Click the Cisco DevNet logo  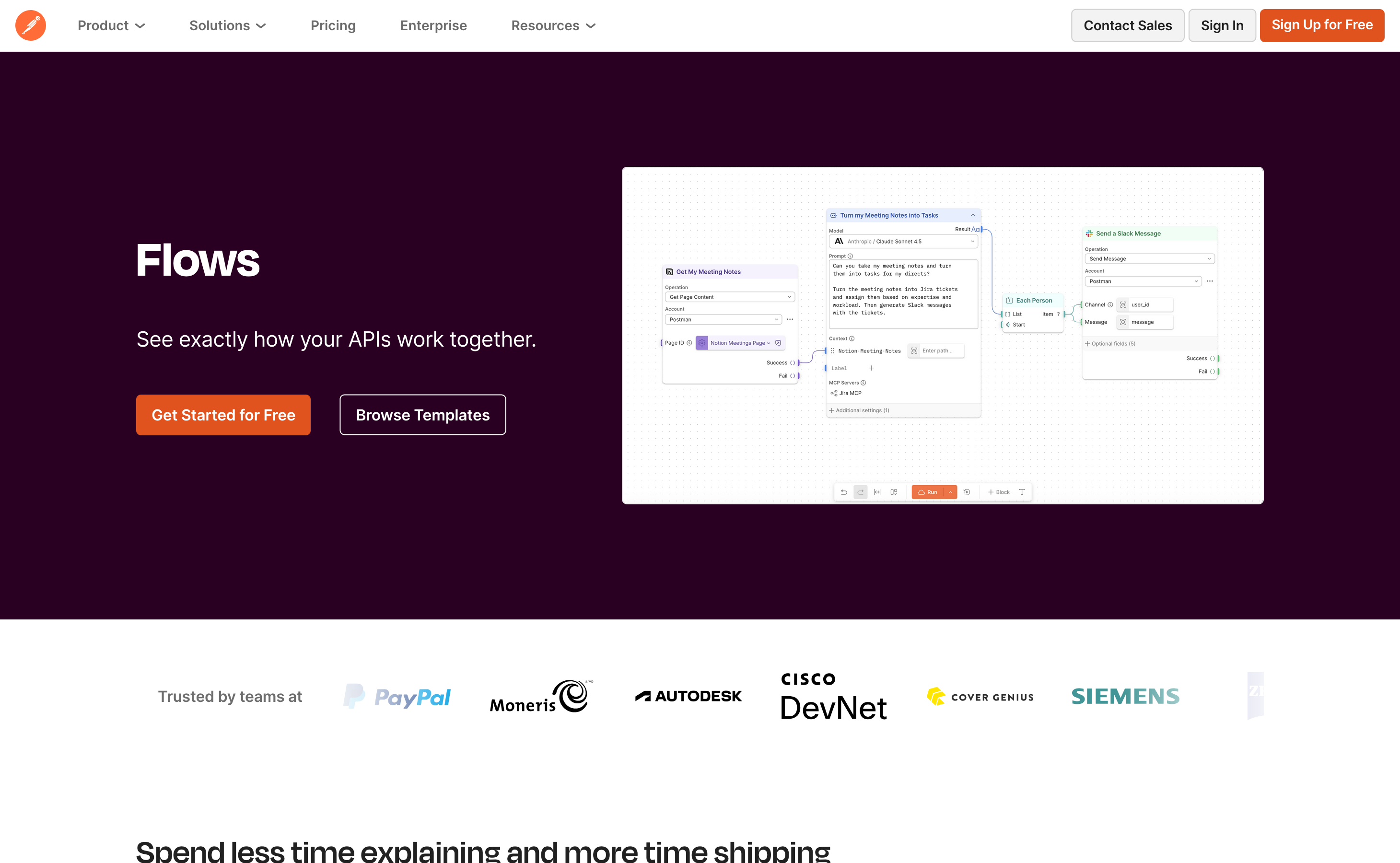[x=833, y=696]
